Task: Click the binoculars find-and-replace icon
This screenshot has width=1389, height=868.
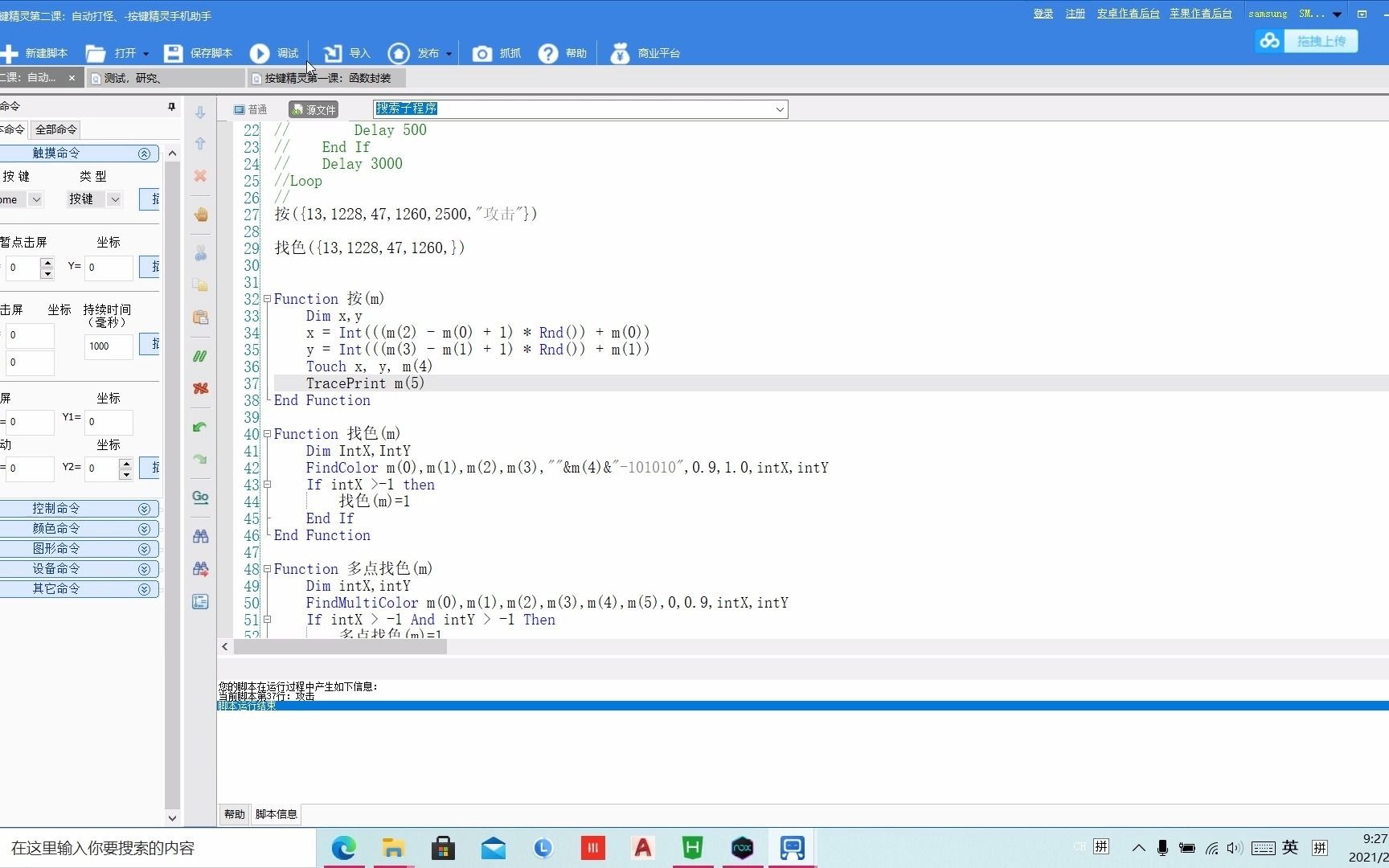Action: click(x=200, y=568)
